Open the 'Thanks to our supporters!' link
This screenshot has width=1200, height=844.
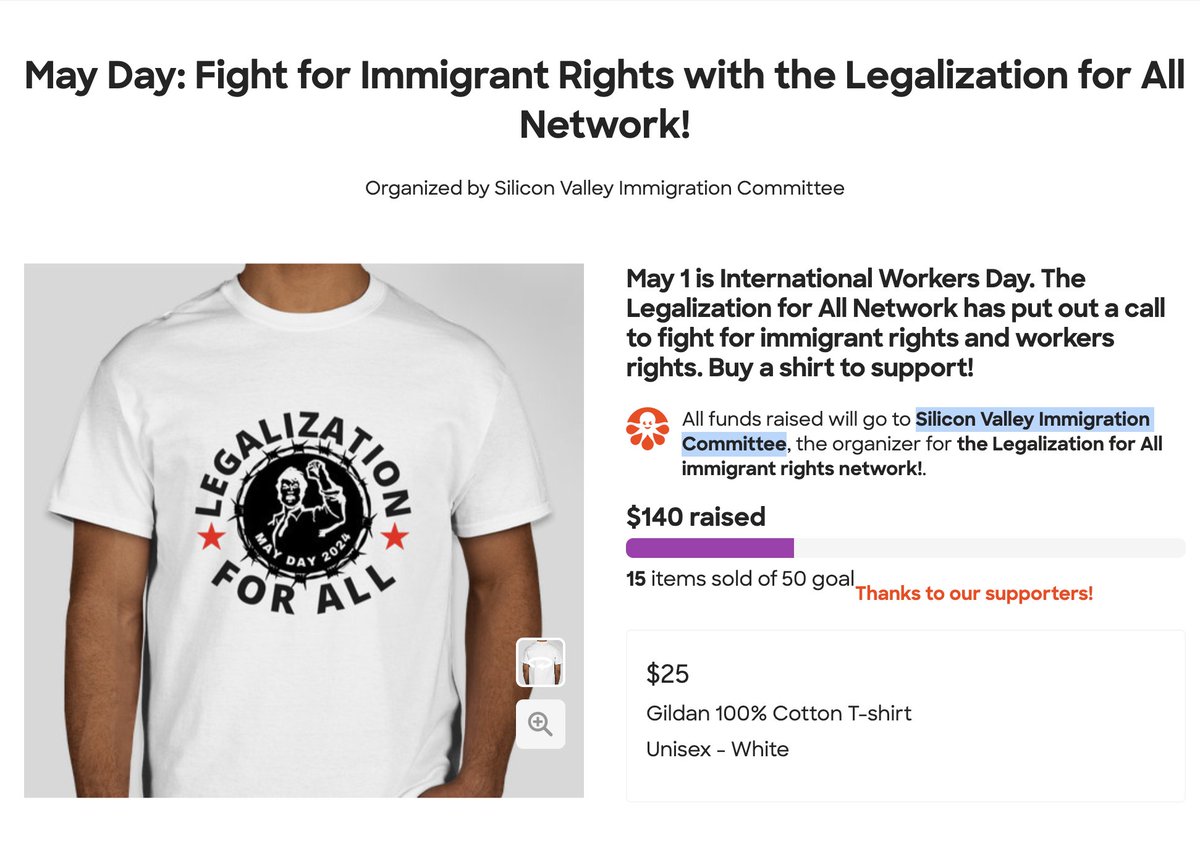click(x=973, y=593)
